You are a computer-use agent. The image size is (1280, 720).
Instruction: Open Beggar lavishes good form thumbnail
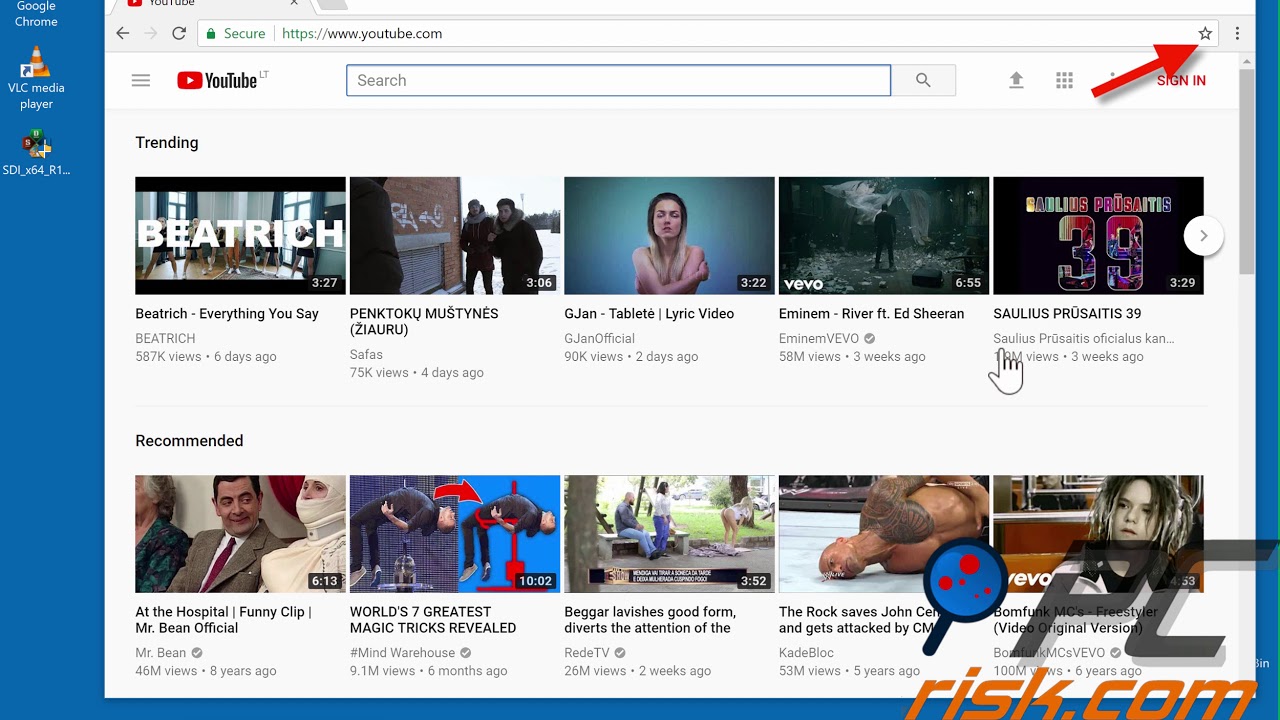coord(669,534)
